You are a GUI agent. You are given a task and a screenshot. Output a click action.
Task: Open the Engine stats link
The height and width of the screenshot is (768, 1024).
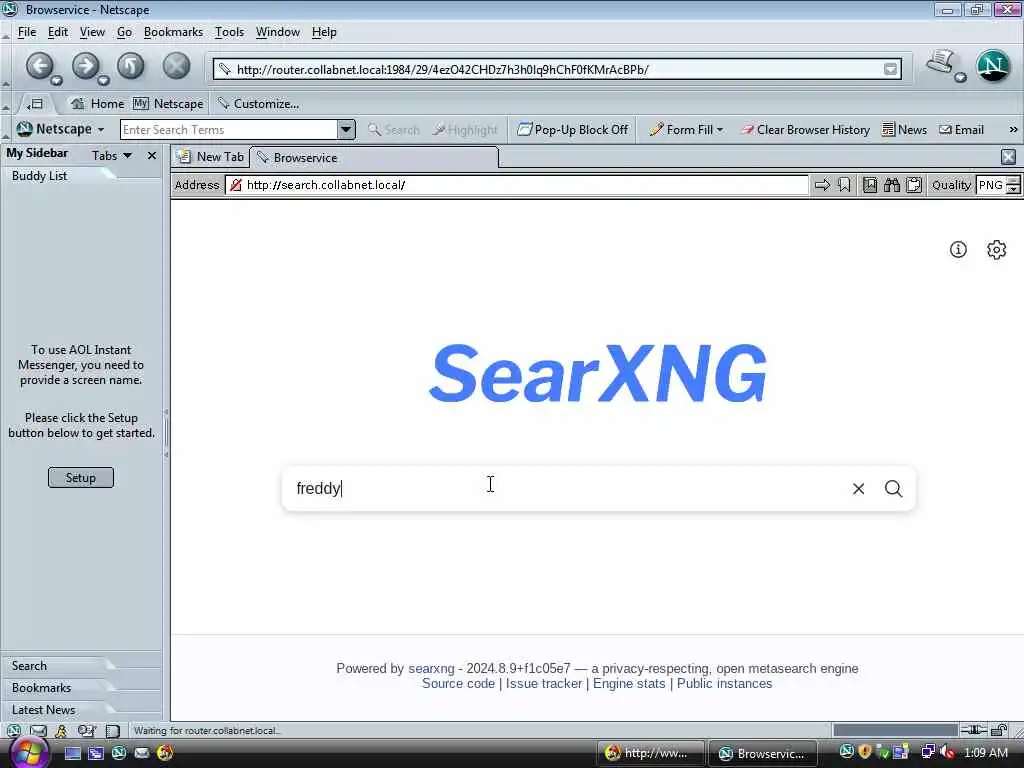tap(629, 684)
